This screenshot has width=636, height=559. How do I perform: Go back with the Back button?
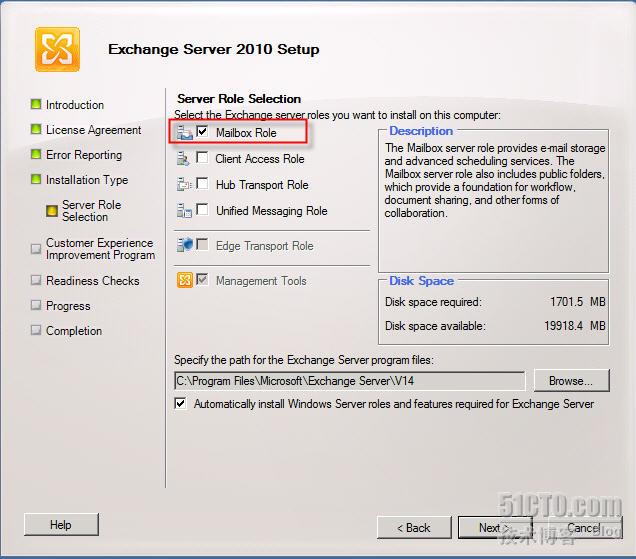(x=414, y=527)
